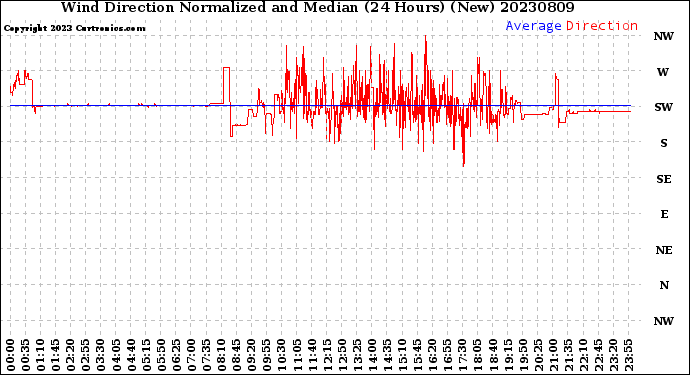Select the "06:25" time axis label

[176, 355]
